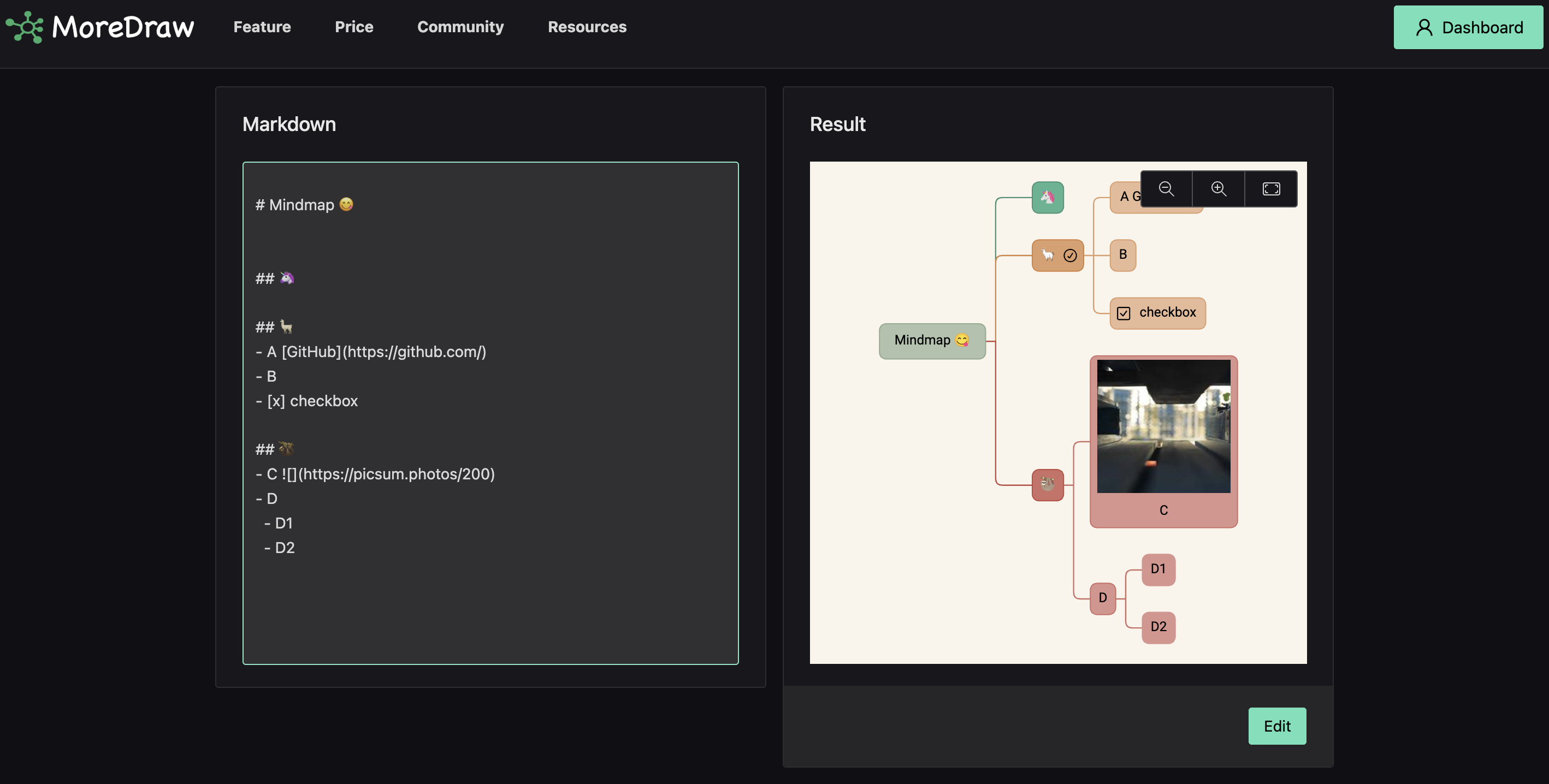The width and height of the screenshot is (1549, 784).
Task: Open the Community menu item
Action: (x=460, y=27)
